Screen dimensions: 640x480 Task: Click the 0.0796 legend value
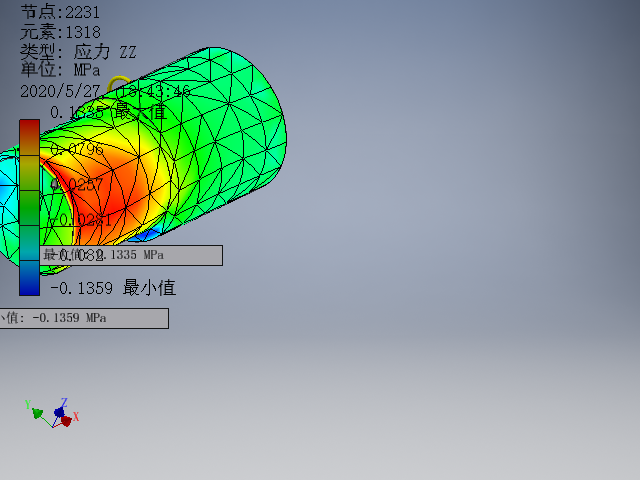tap(77, 149)
